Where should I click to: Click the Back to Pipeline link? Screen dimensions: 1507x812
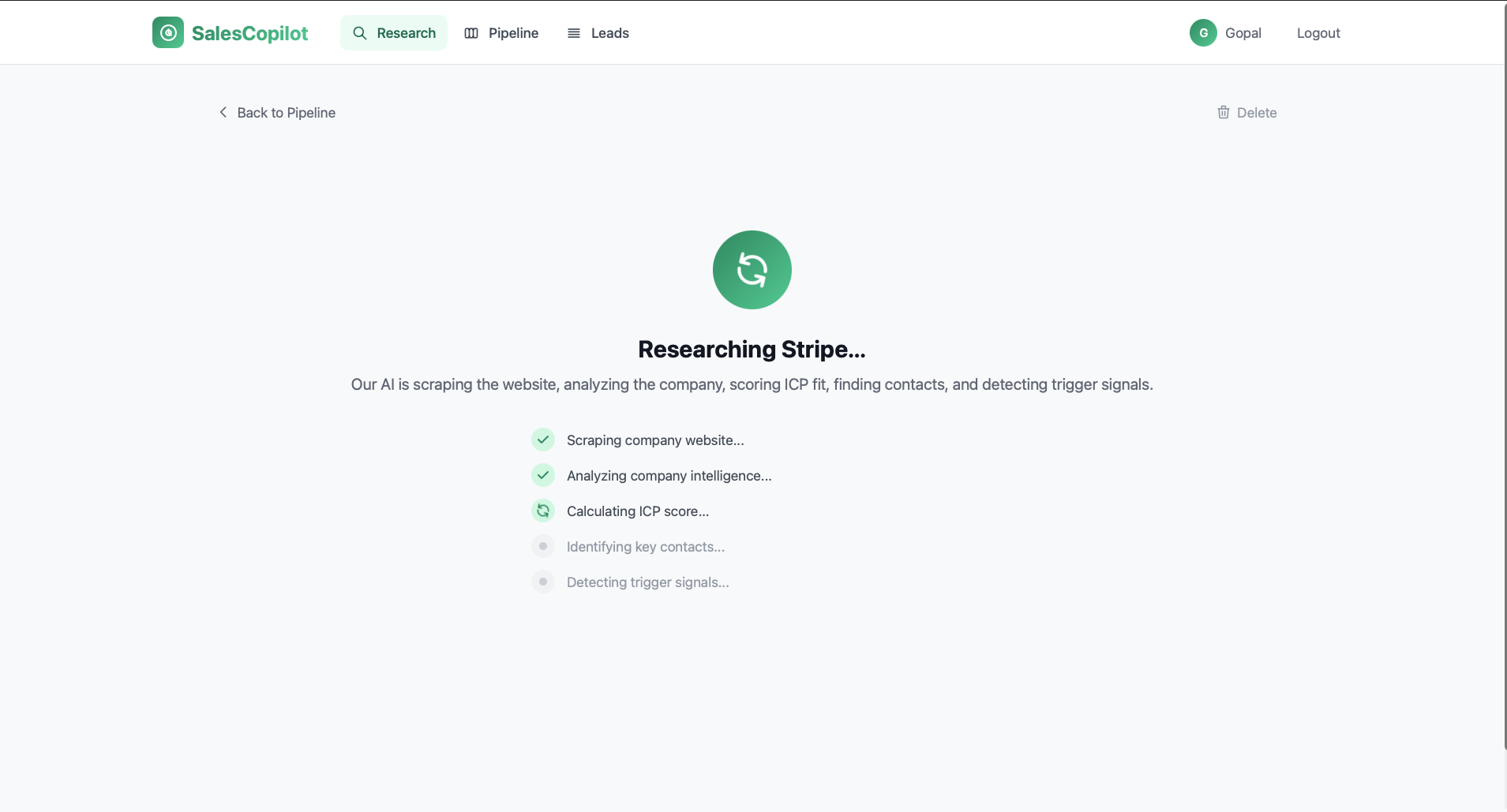tap(287, 112)
